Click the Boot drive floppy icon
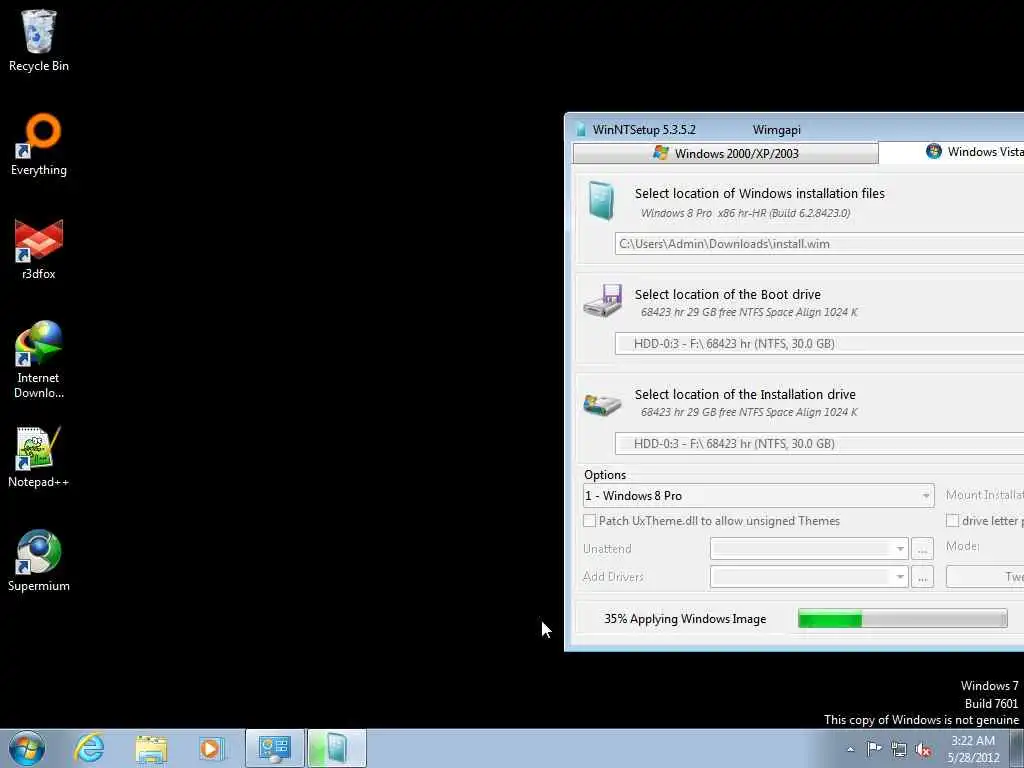 [x=602, y=301]
